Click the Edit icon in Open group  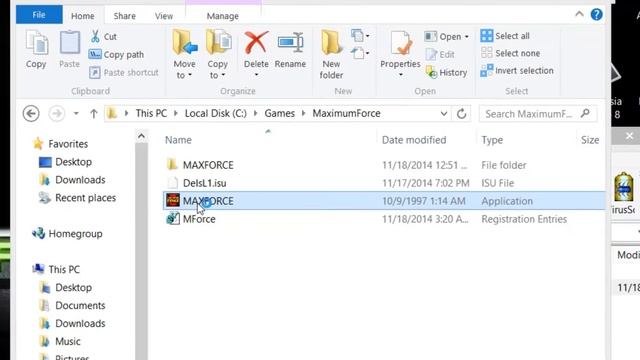[431, 54]
